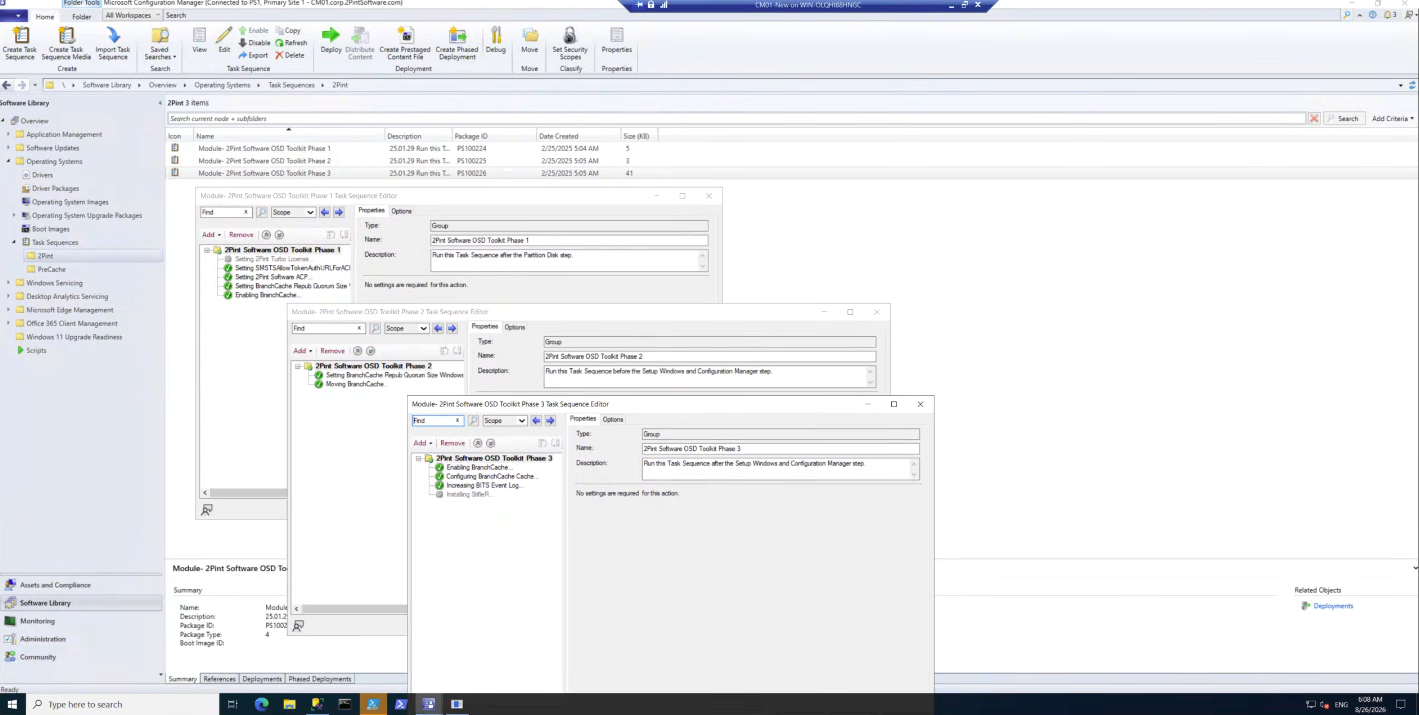Click Refresh in the ribbon
The height and width of the screenshot is (715, 1419).
point(291,43)
